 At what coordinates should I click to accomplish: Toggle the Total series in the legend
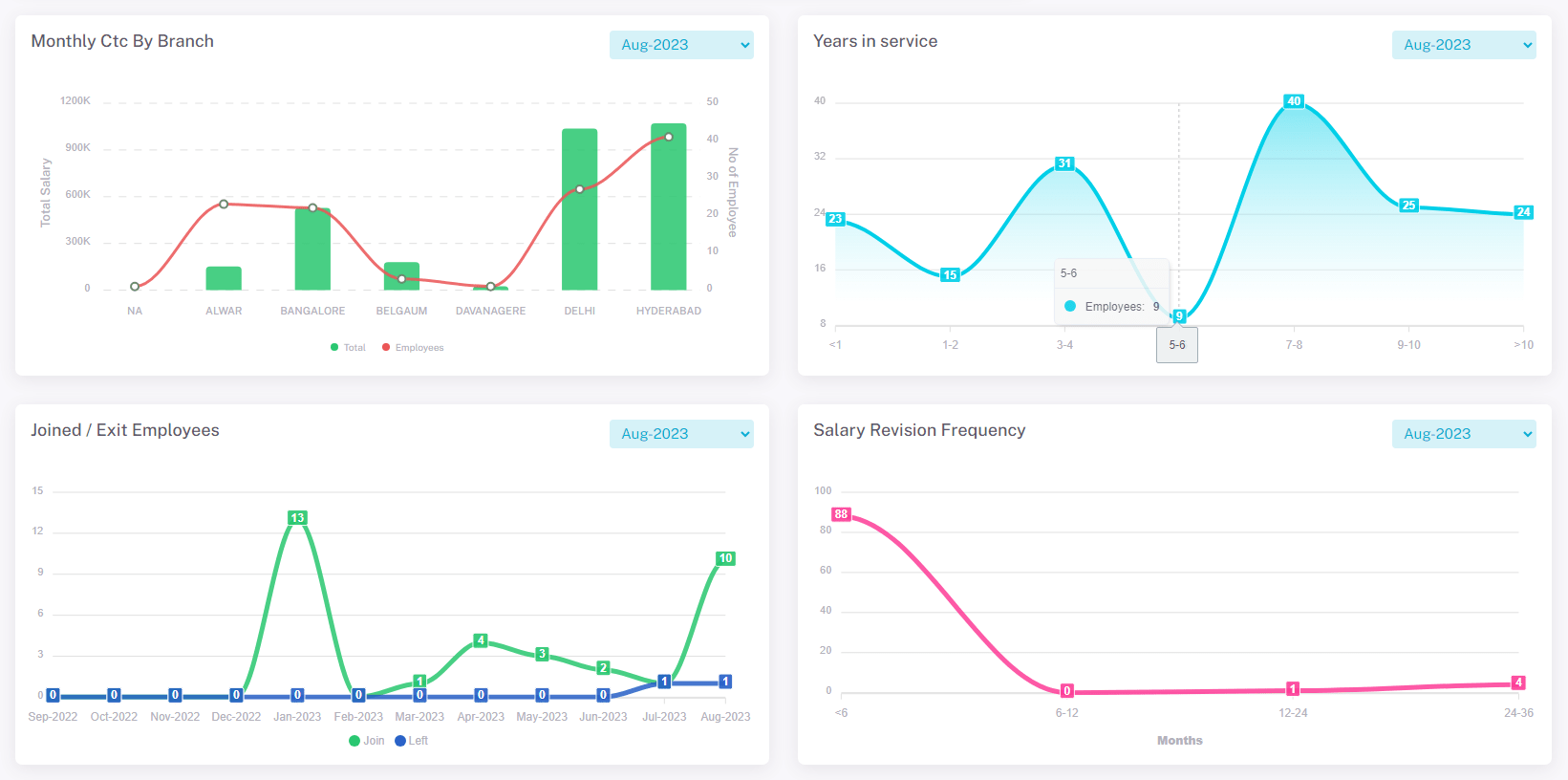(349, 348)
